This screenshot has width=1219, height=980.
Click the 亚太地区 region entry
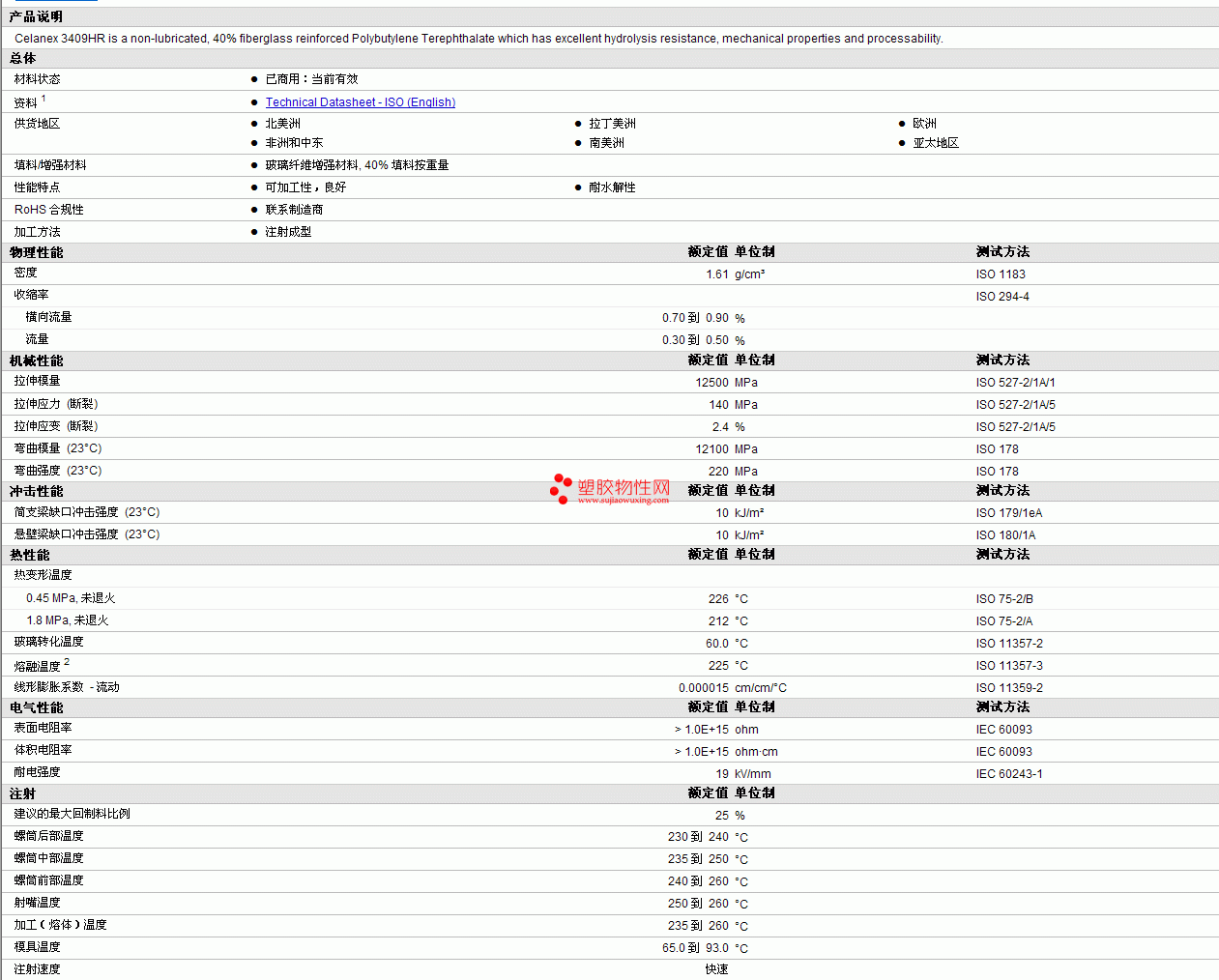point(937,143)
